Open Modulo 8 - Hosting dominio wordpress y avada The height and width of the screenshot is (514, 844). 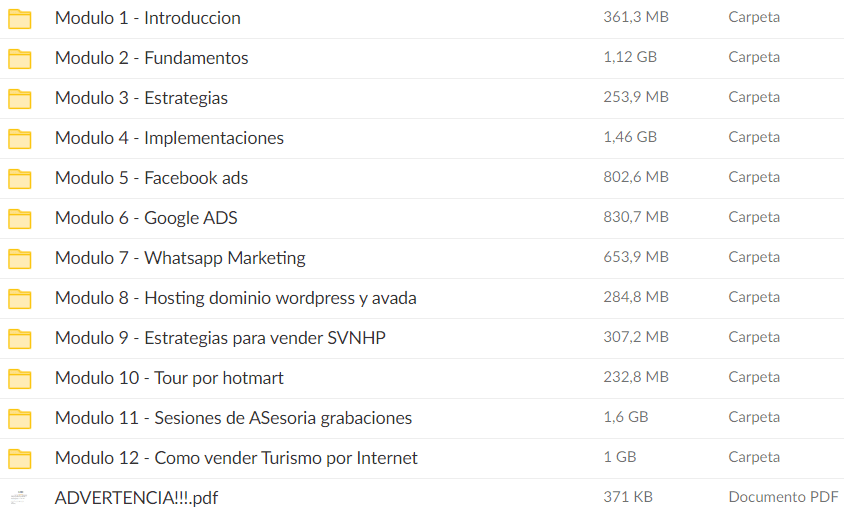coord(235,298)
